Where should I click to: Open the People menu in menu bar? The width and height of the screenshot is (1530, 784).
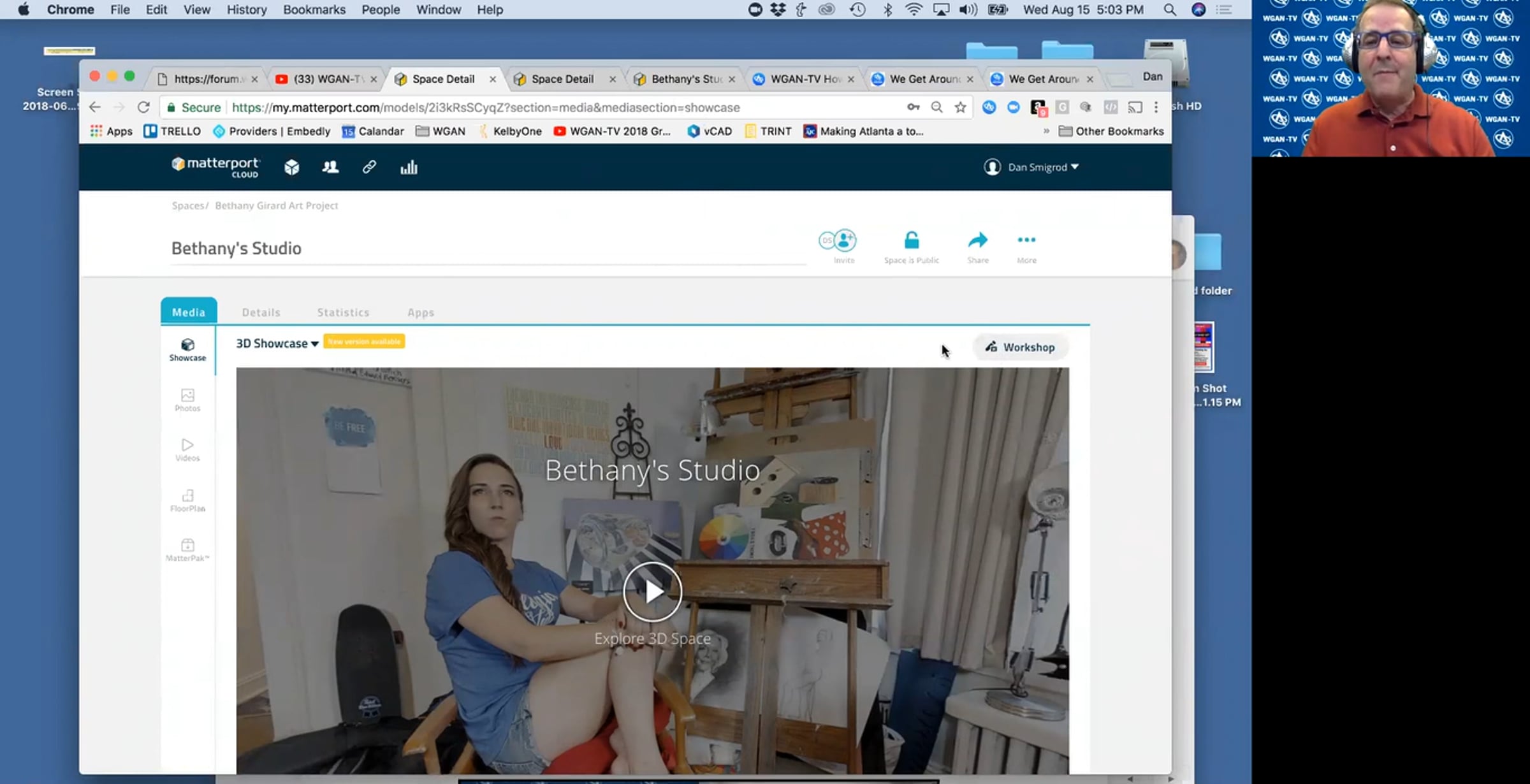tap(381, 10)
